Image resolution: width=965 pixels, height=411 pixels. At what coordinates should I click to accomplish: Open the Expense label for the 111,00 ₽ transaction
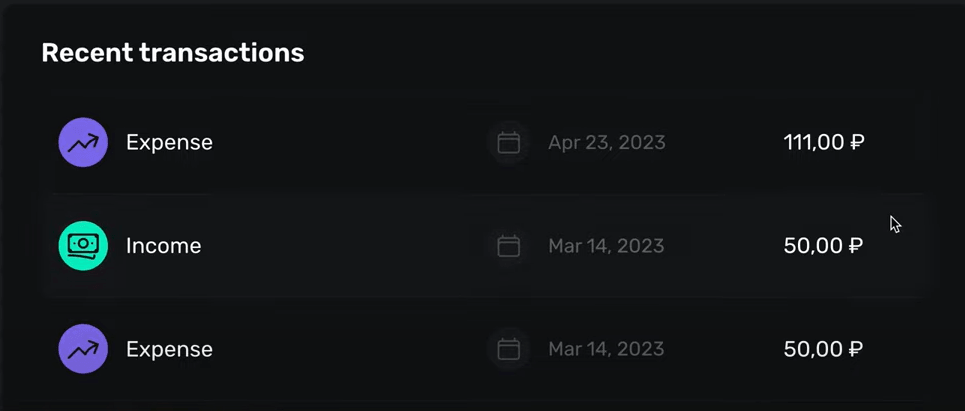click(169, 142)
